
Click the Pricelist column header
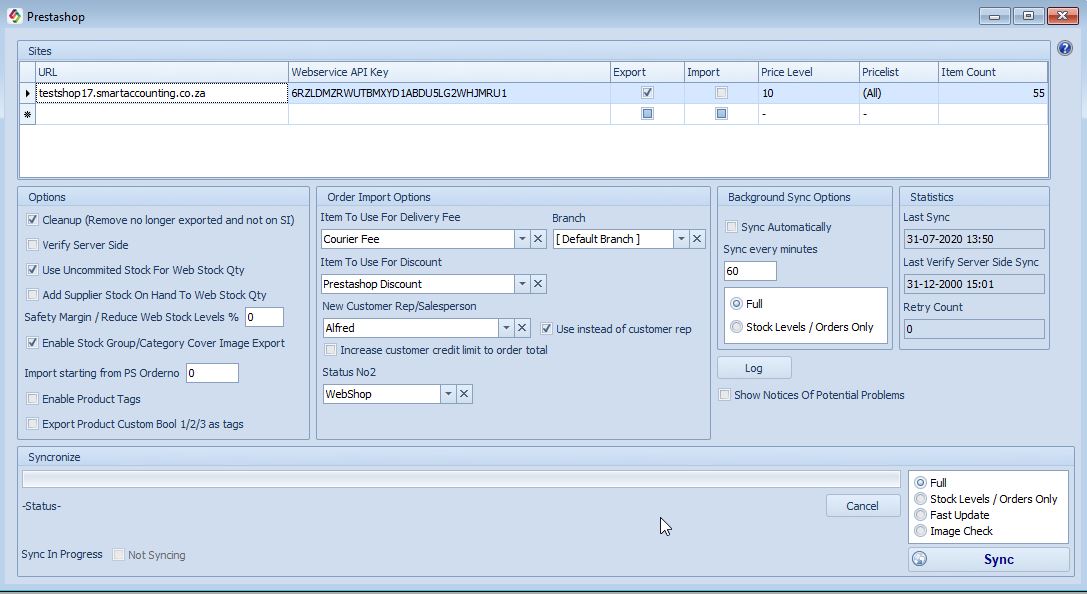[898, 72]
